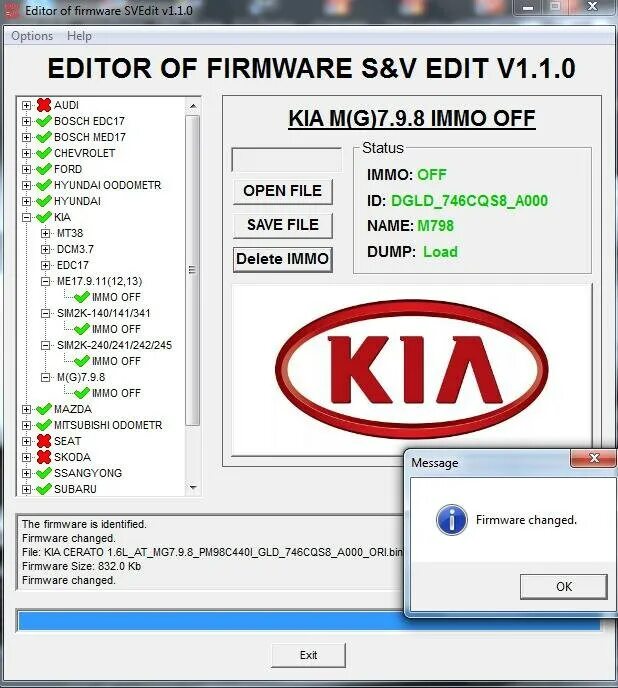Click the green check icon beside BOSCH EDC17

tap(44, 121)
